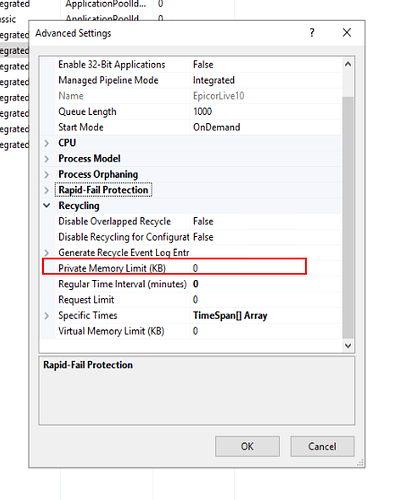
Task: Expand the Specific Times property
Action: click(47, 316)
